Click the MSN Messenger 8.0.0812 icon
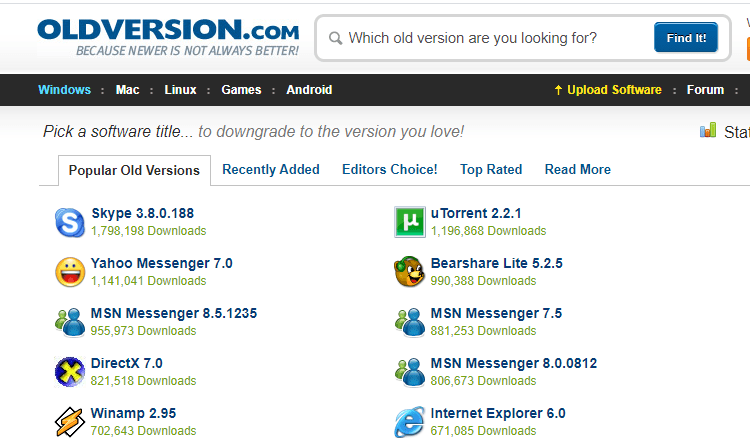Viewport: 750px width, 447px height. pos(409,372)
